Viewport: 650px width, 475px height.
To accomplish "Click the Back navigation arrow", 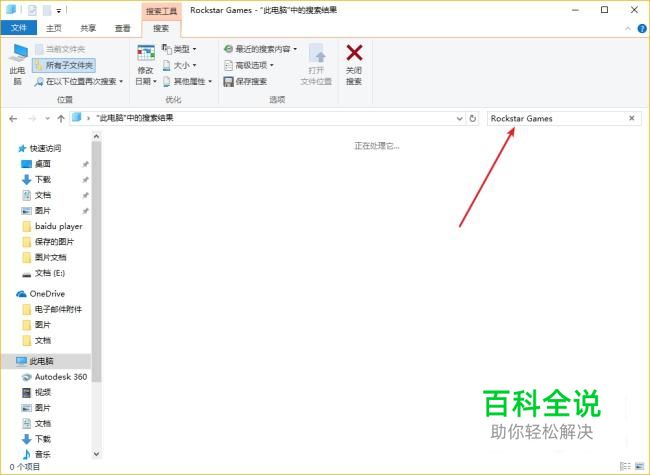I will coord(13,119).
